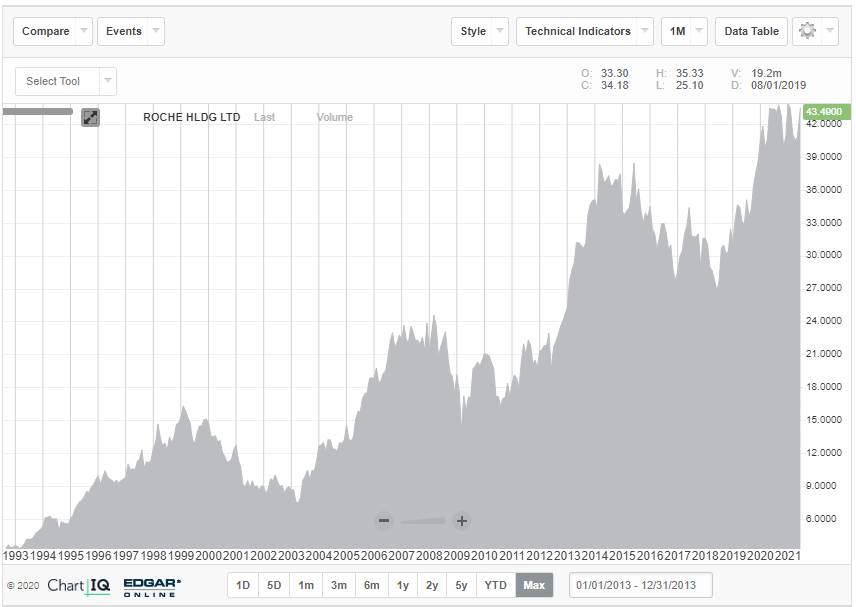Open the Data Table view
Image resolution: width=856 pixels, height=607 pixels.
(751, 31)
